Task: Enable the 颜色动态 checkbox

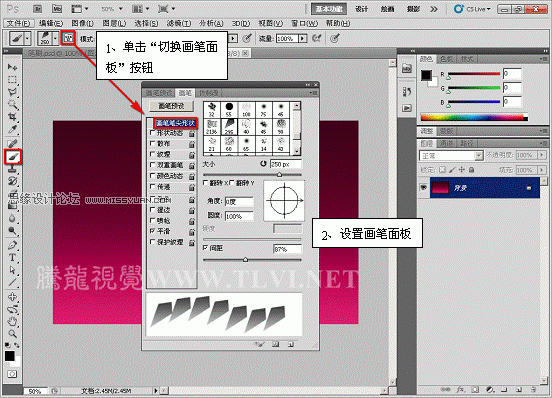Action: click(152, 176)
